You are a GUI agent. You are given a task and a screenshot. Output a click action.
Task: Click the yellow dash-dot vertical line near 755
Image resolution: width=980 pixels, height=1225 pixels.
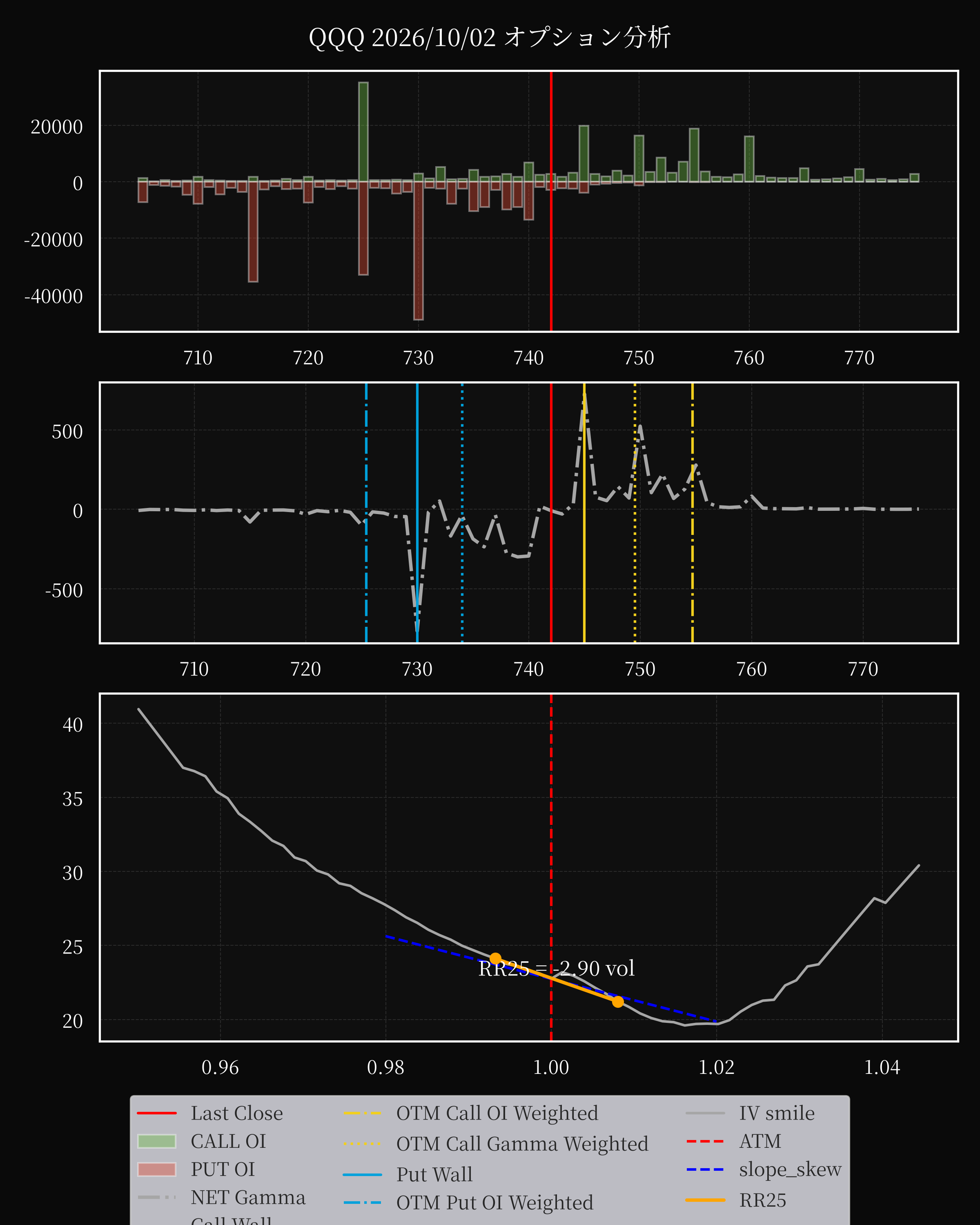(x=692, y=513)
